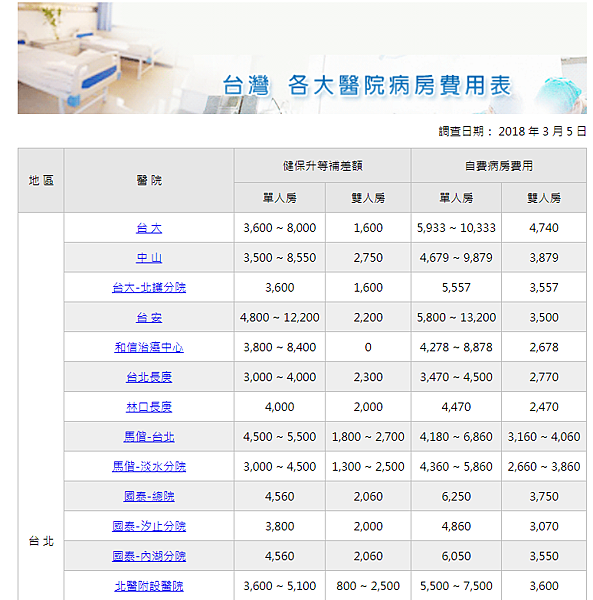Click the 3,879 cell

click(544, 258)
